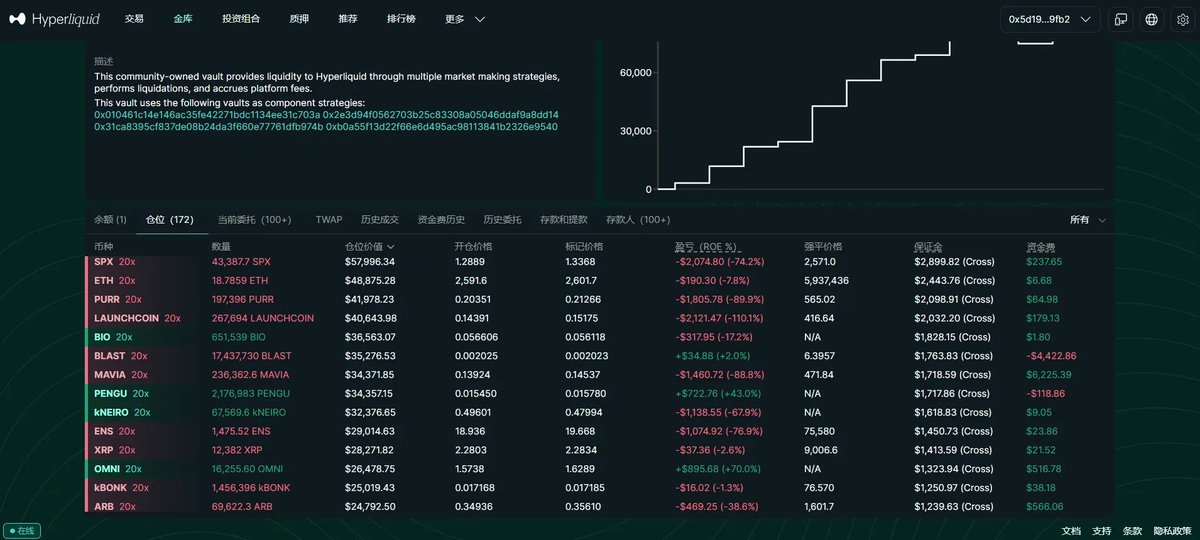Screen dimensions: 1200x540
Task: Open the PURR 20x position
Action: pos(118,299)
